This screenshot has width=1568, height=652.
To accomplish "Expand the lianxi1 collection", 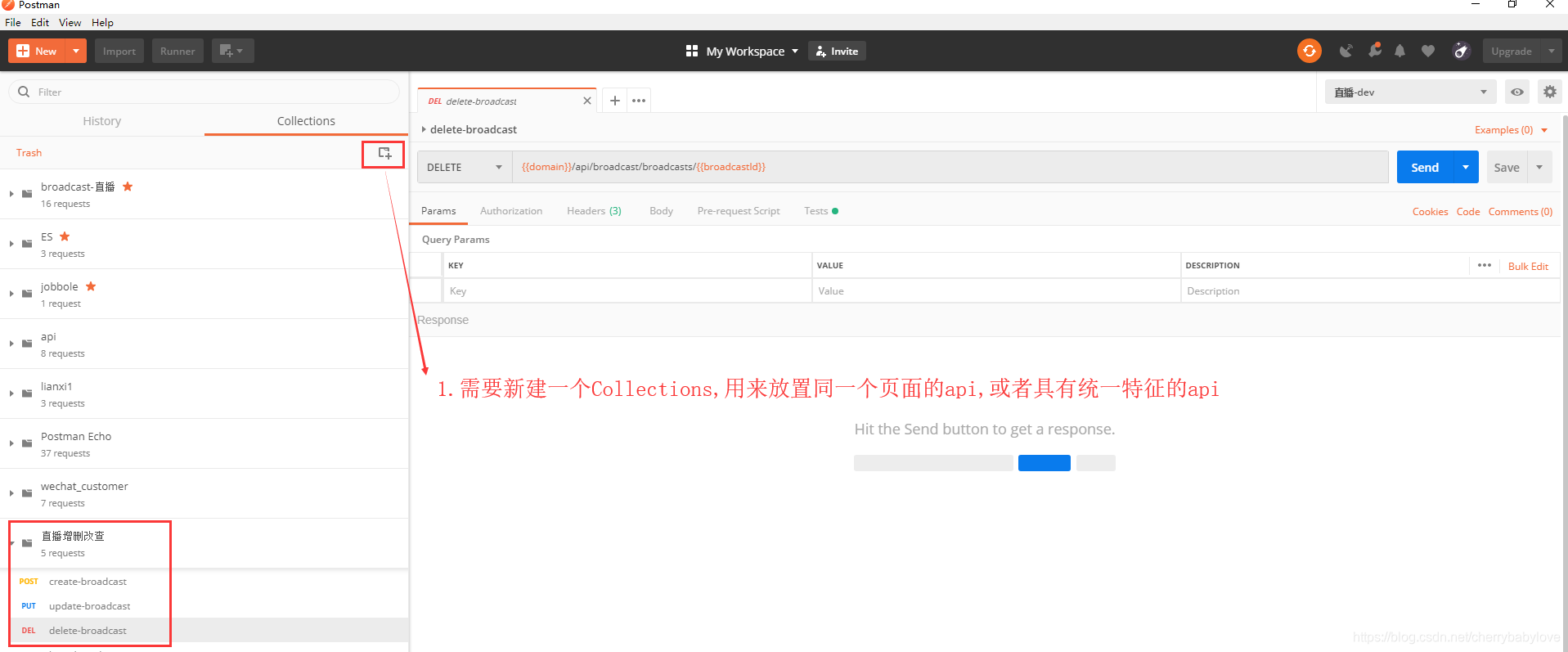I will click(11, 393).
